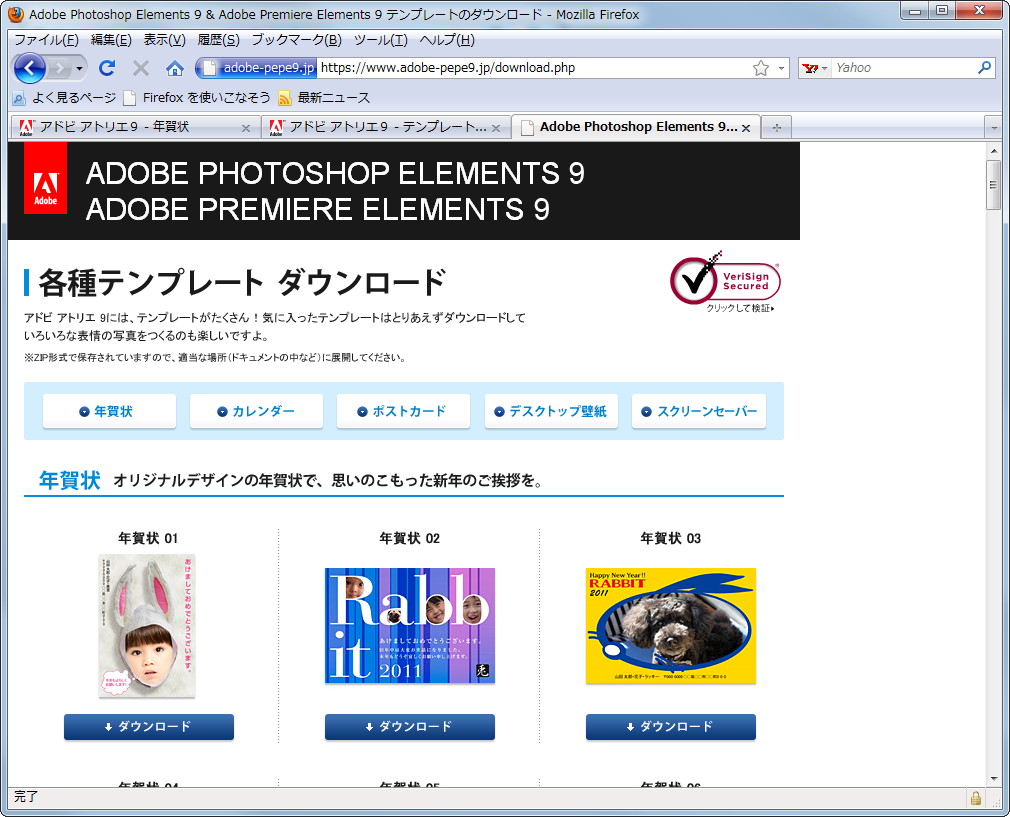This screenshot has width=1010, height=817.
Task: Select the ポストカード category button
Action: [403, 410]
